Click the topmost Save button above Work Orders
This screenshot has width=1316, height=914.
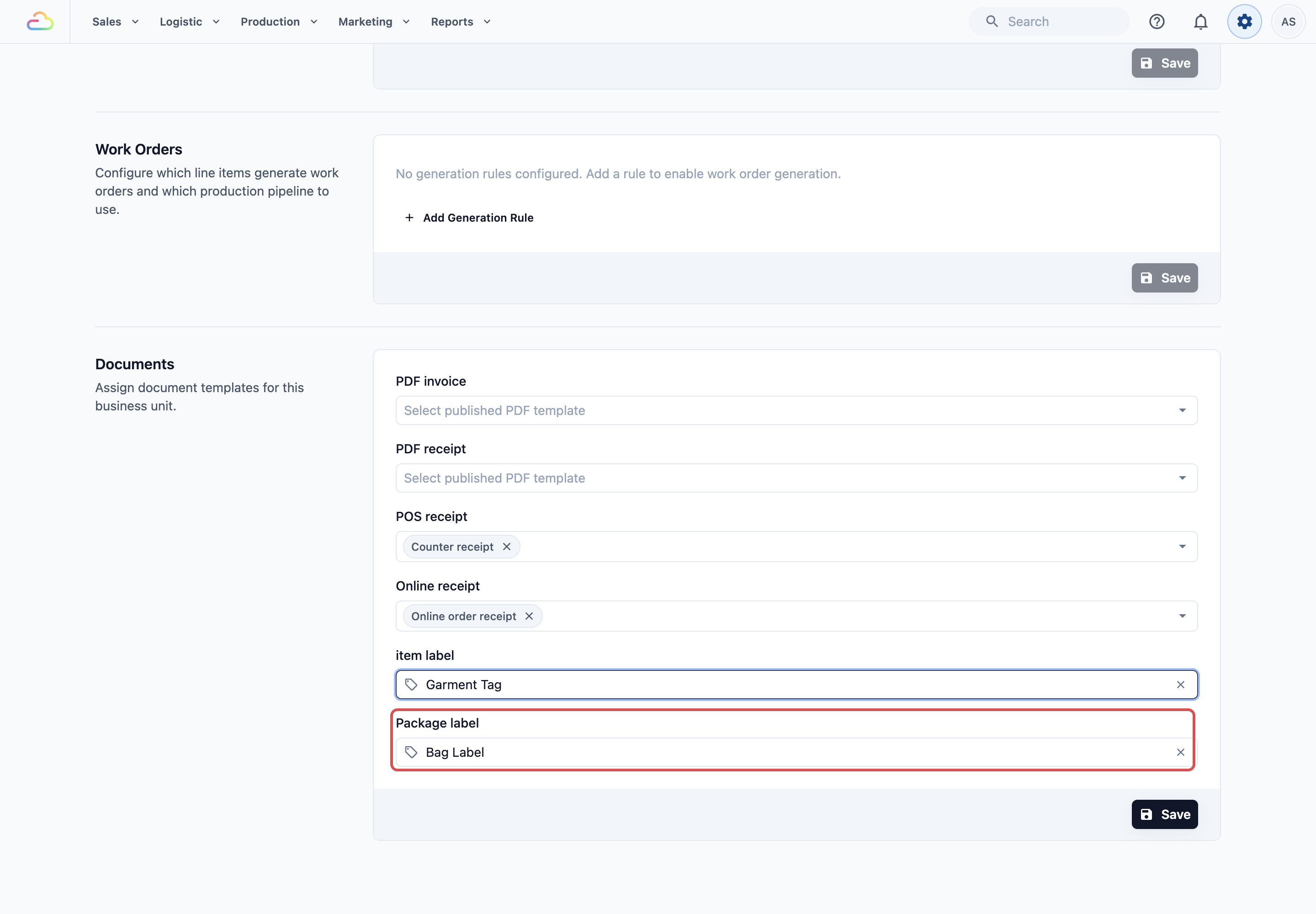1164,63
